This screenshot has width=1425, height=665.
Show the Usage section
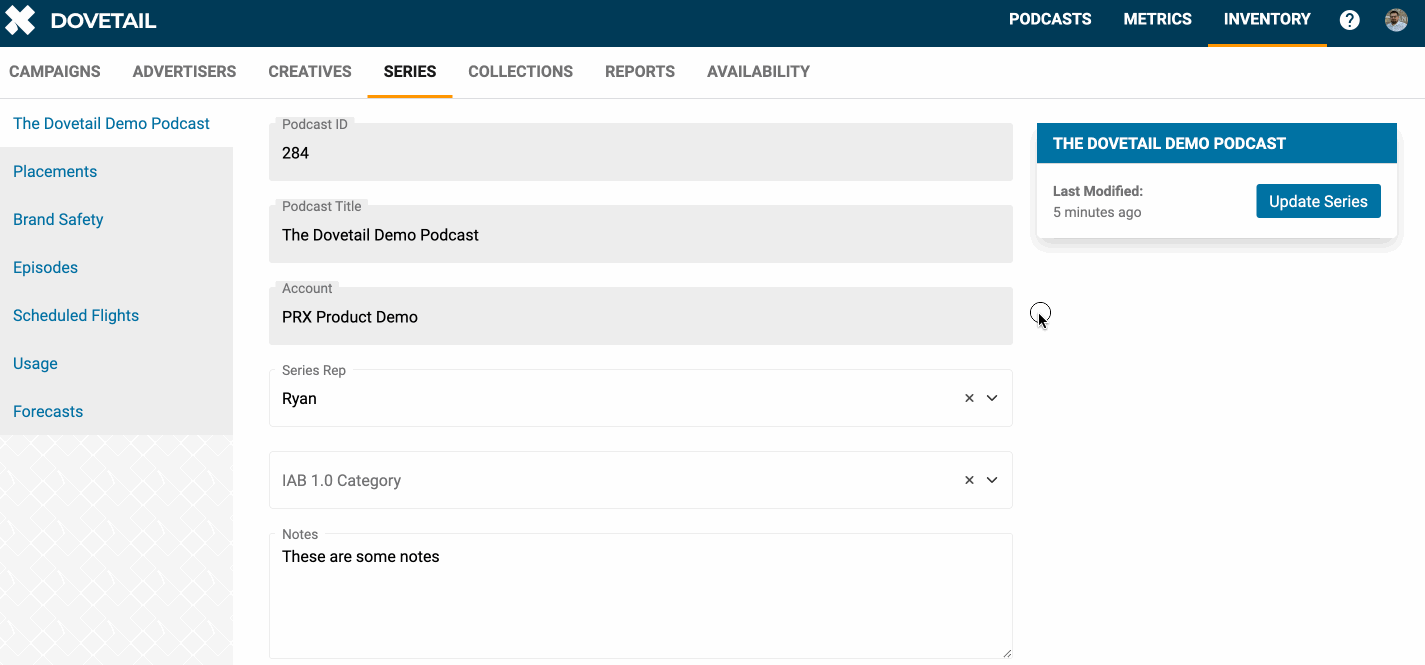35,364
